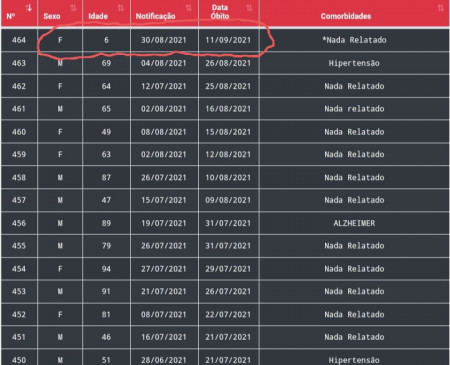Select Hipertensão cell in row 463
Screen dimensions: 450x365
[x=354, y=63]
